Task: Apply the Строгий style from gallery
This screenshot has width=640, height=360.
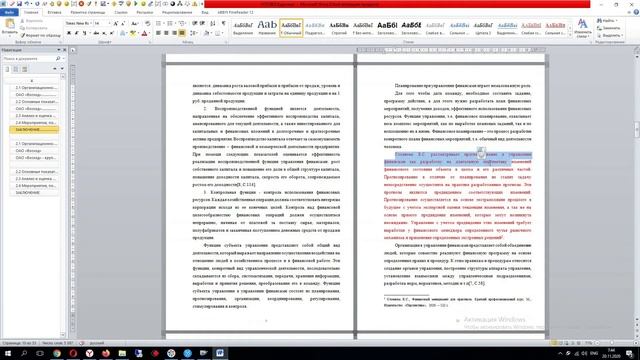Action: tap(339, 28)
